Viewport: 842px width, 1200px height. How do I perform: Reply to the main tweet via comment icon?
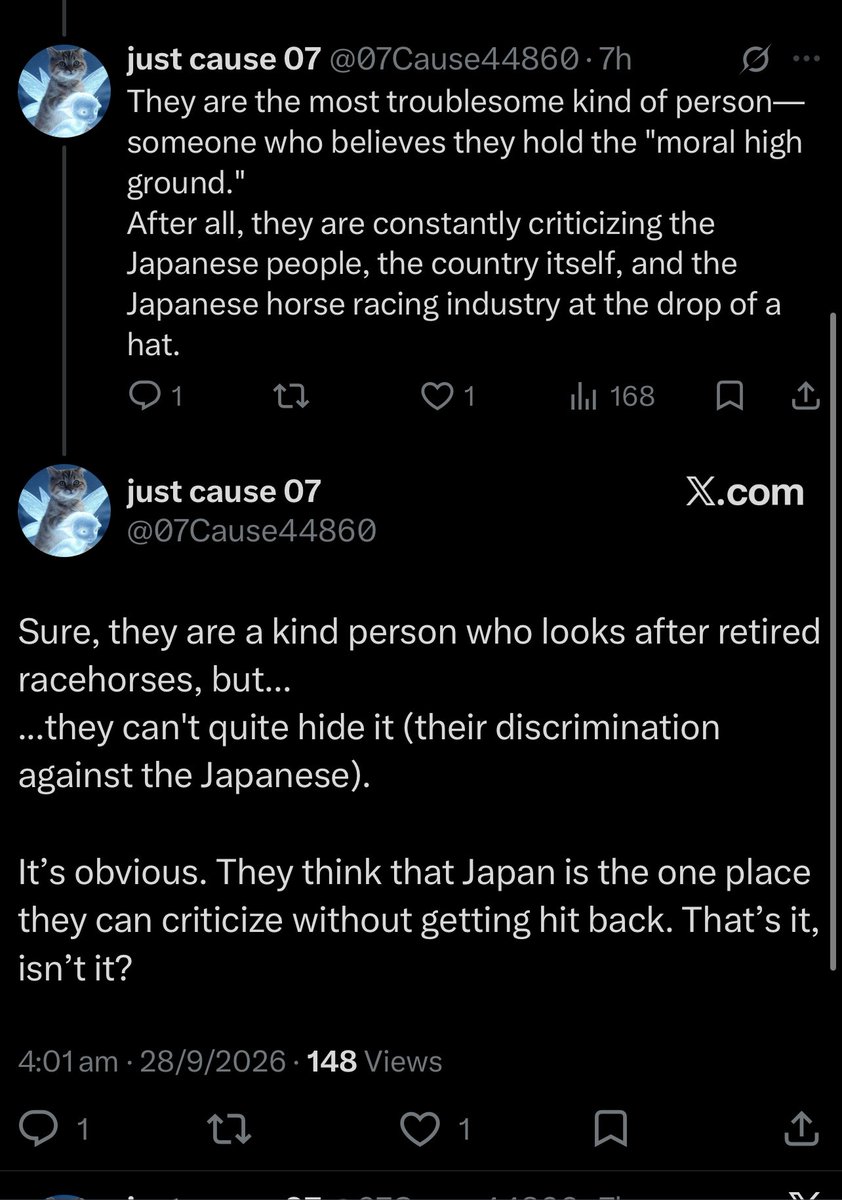[x=59, y=1130]
